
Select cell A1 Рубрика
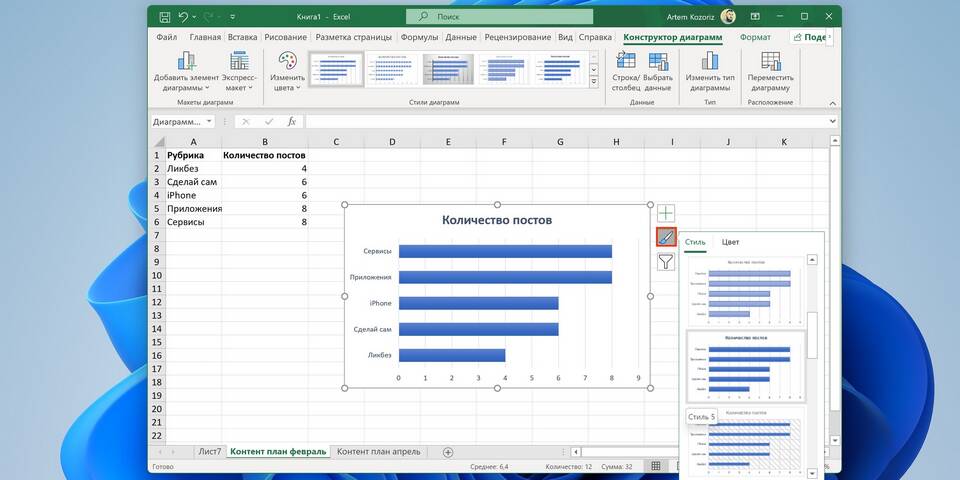(193, 155)
